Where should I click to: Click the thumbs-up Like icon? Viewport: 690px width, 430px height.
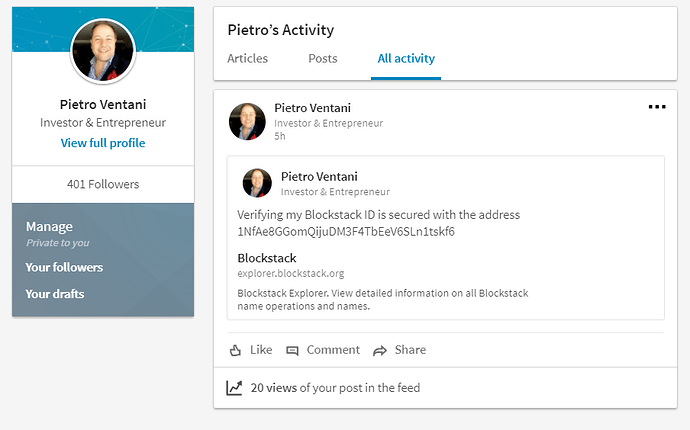point(235,350)
